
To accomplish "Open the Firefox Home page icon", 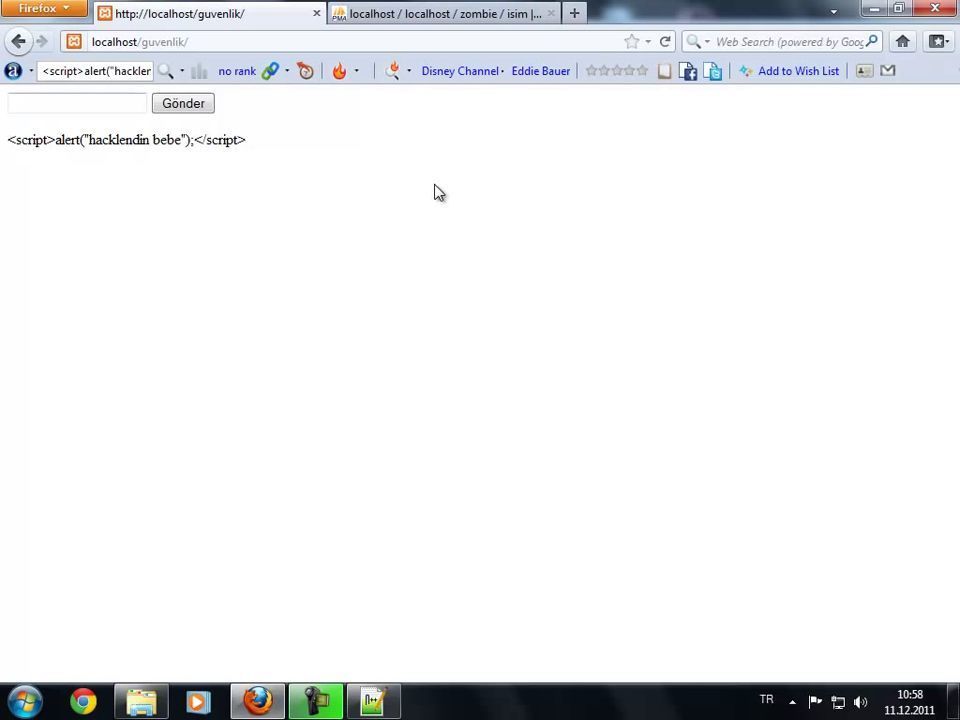I will point(902,41).
